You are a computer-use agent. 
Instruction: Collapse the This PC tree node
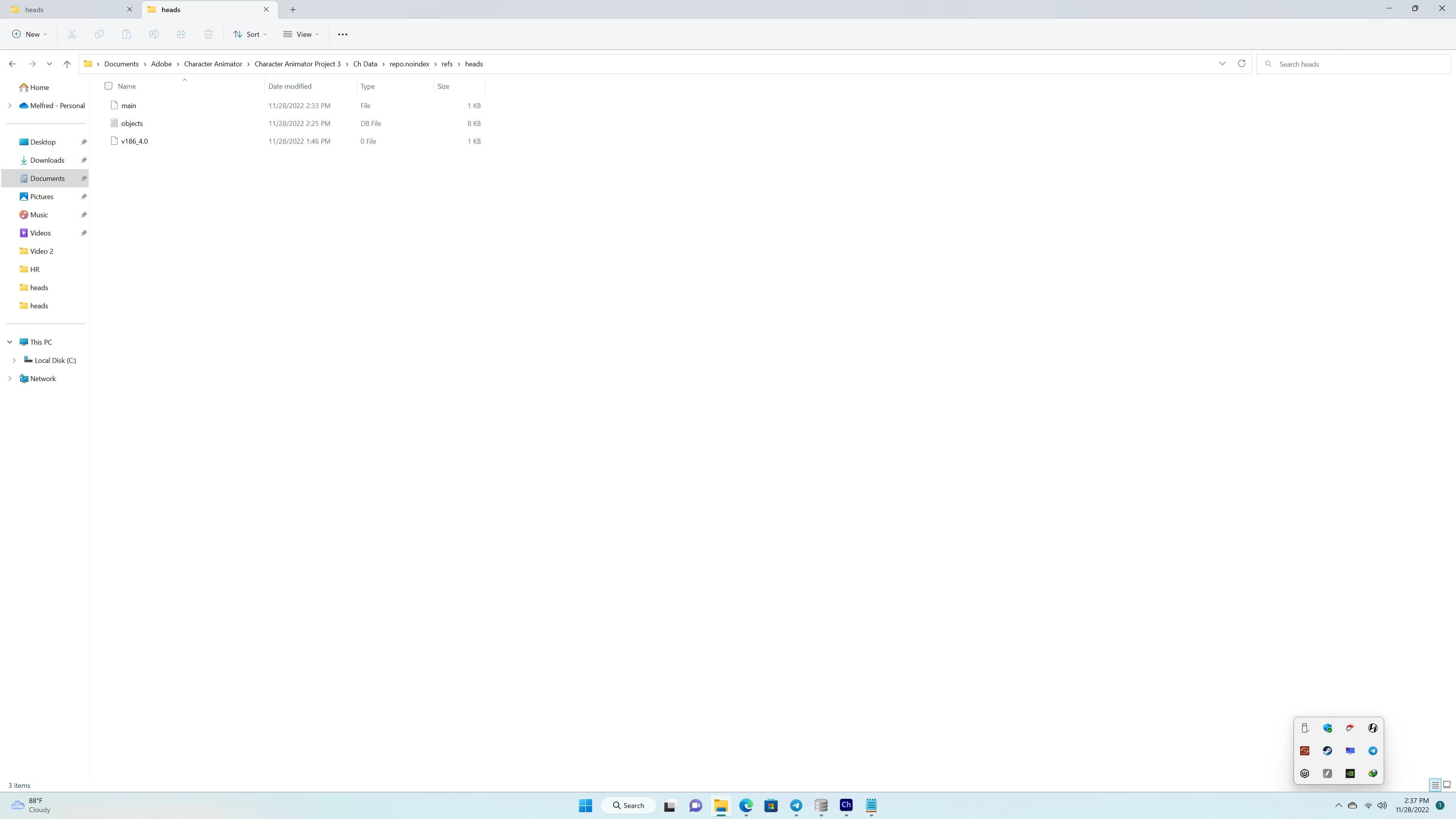point(9,342)
